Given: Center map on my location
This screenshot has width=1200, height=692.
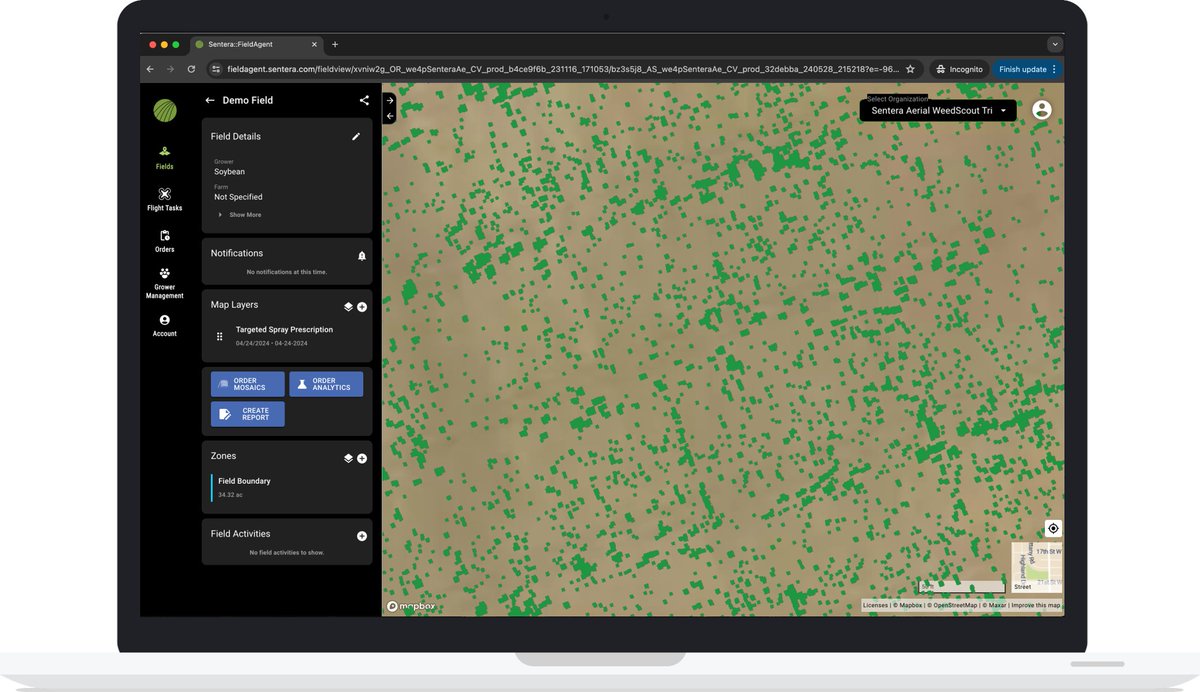Looking at the screenshot, I should pos(1053,528).
